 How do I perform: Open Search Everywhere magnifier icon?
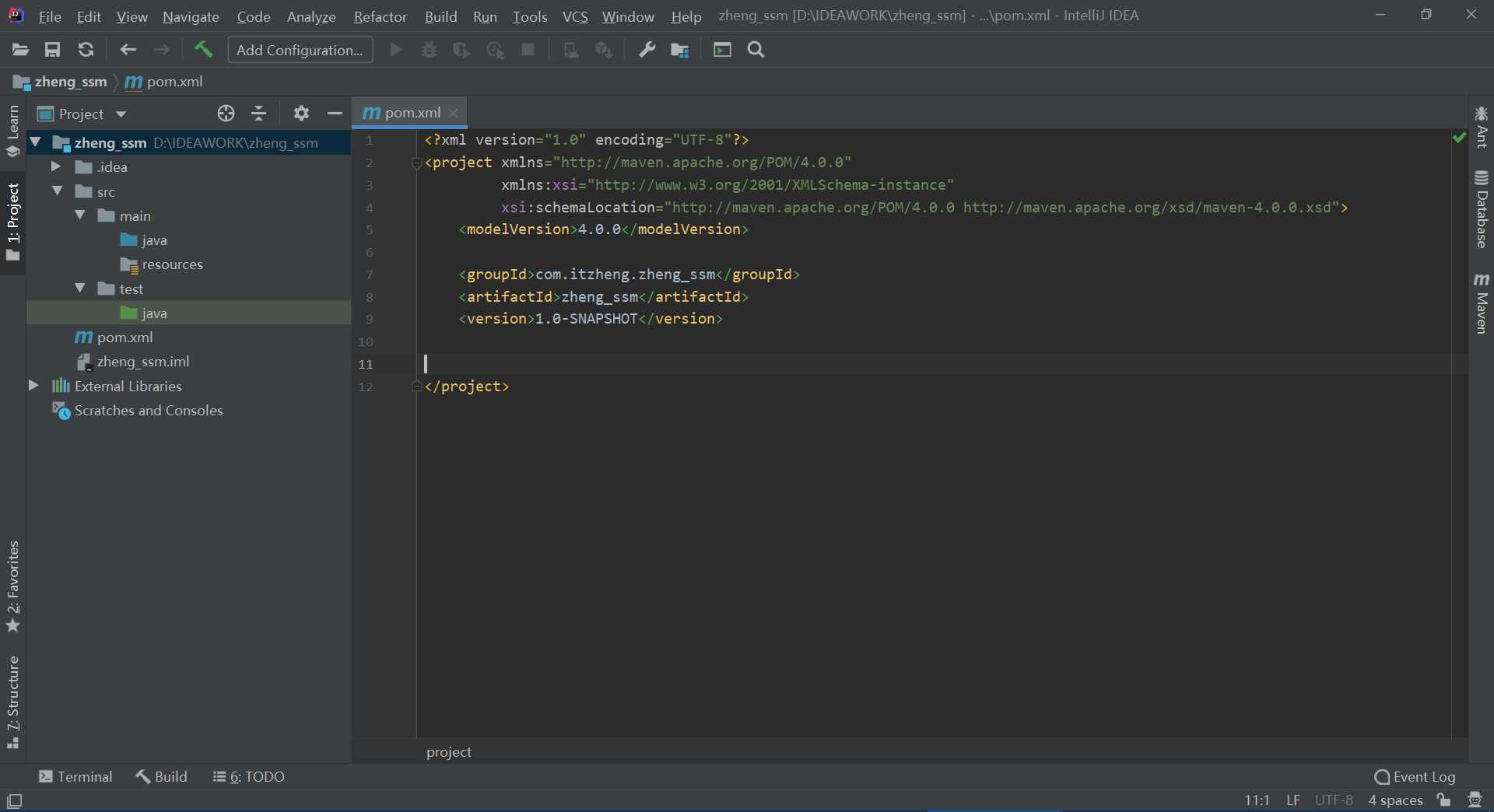[756, 50]
